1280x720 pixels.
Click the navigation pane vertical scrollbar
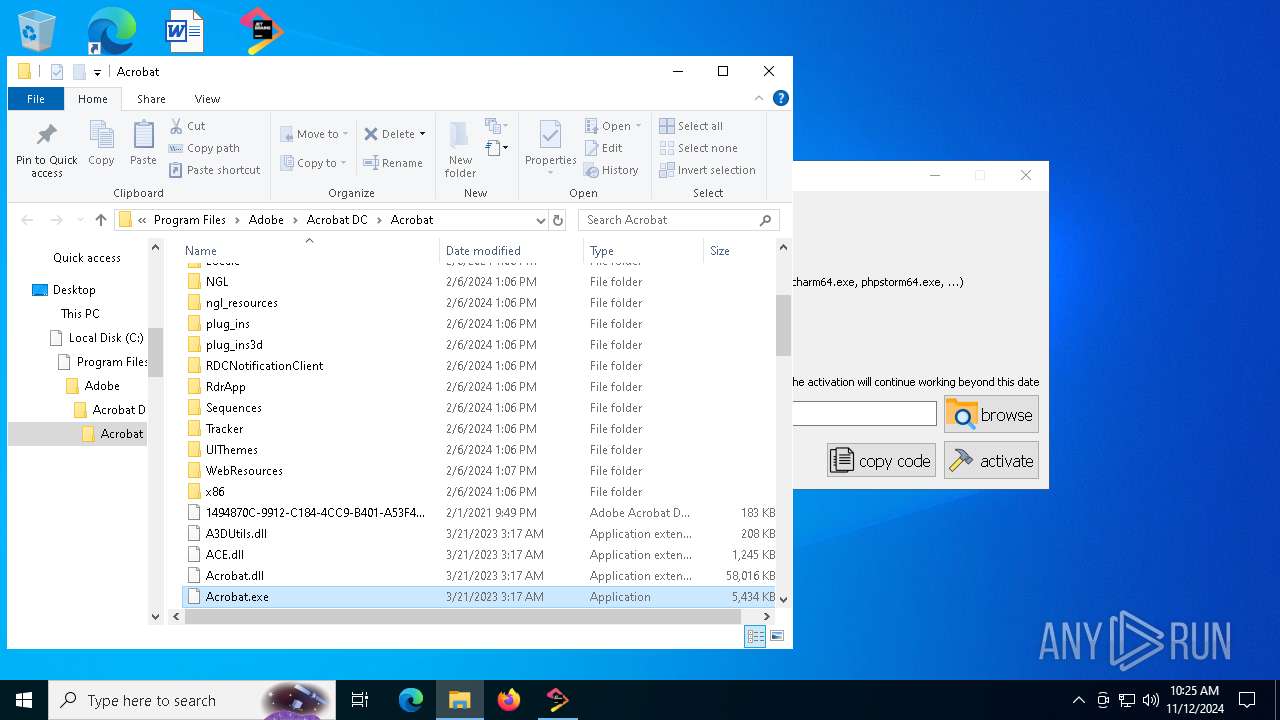(x=155, y=350)
